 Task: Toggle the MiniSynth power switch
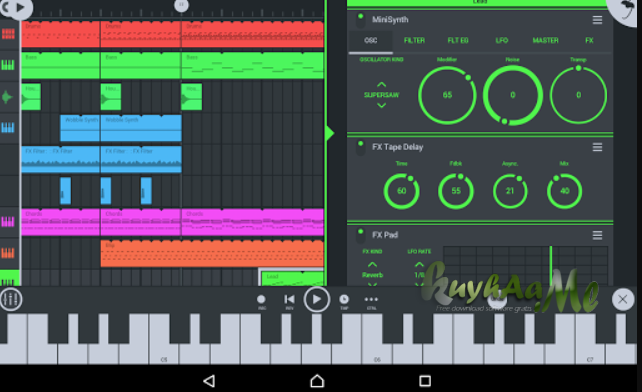click(360, 20)
